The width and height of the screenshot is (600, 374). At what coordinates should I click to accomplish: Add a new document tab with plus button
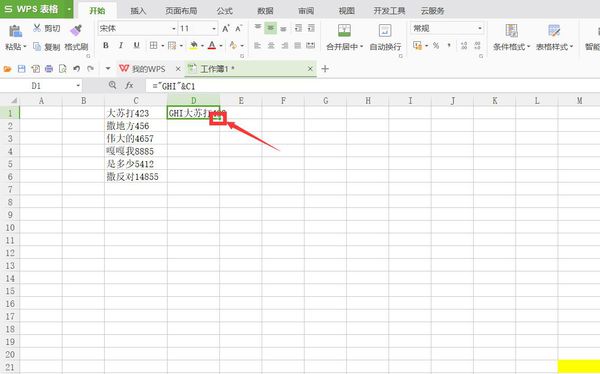325,69
